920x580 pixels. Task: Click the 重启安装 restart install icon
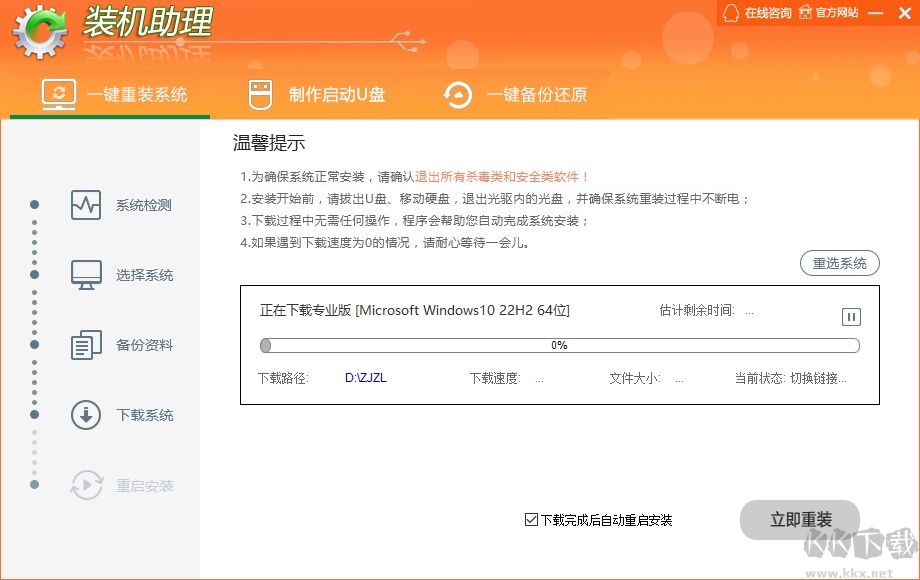(x=86, y=484)
